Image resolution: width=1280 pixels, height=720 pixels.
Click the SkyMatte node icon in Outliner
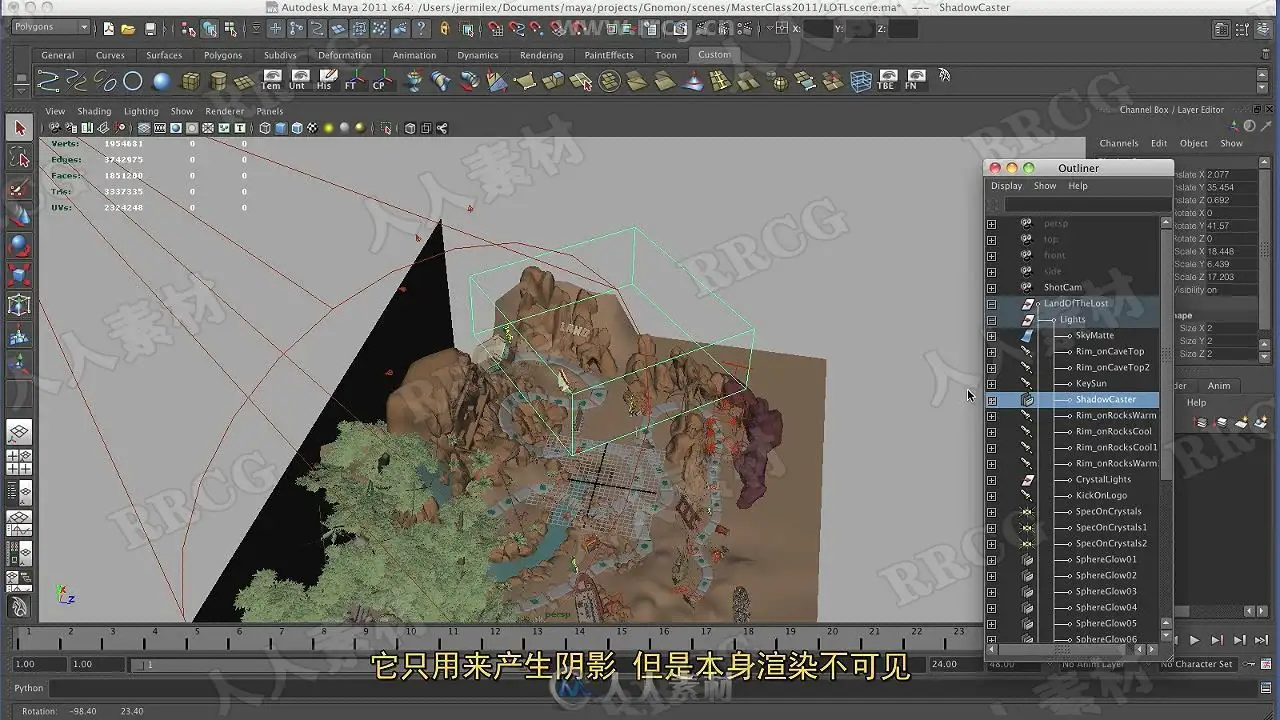click(x=1027, y=336)
